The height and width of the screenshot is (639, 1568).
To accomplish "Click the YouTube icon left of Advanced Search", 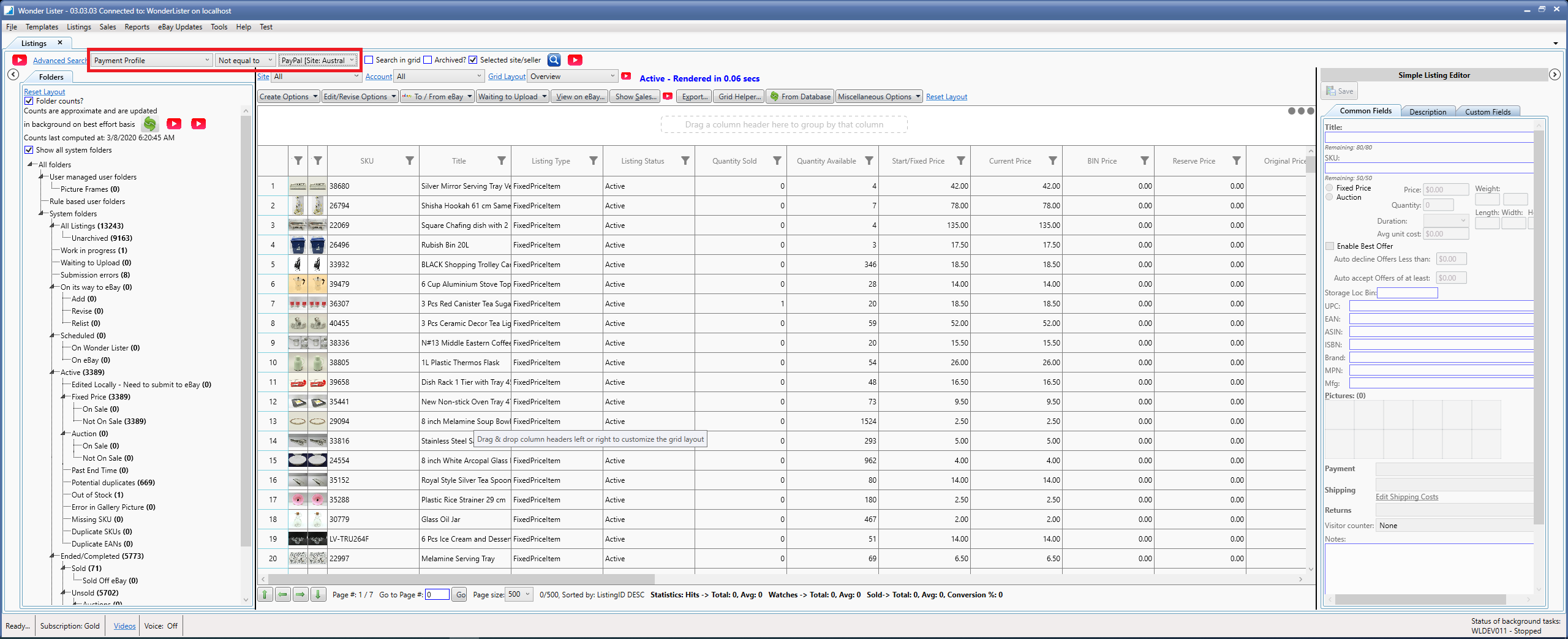I will (20, 60).
